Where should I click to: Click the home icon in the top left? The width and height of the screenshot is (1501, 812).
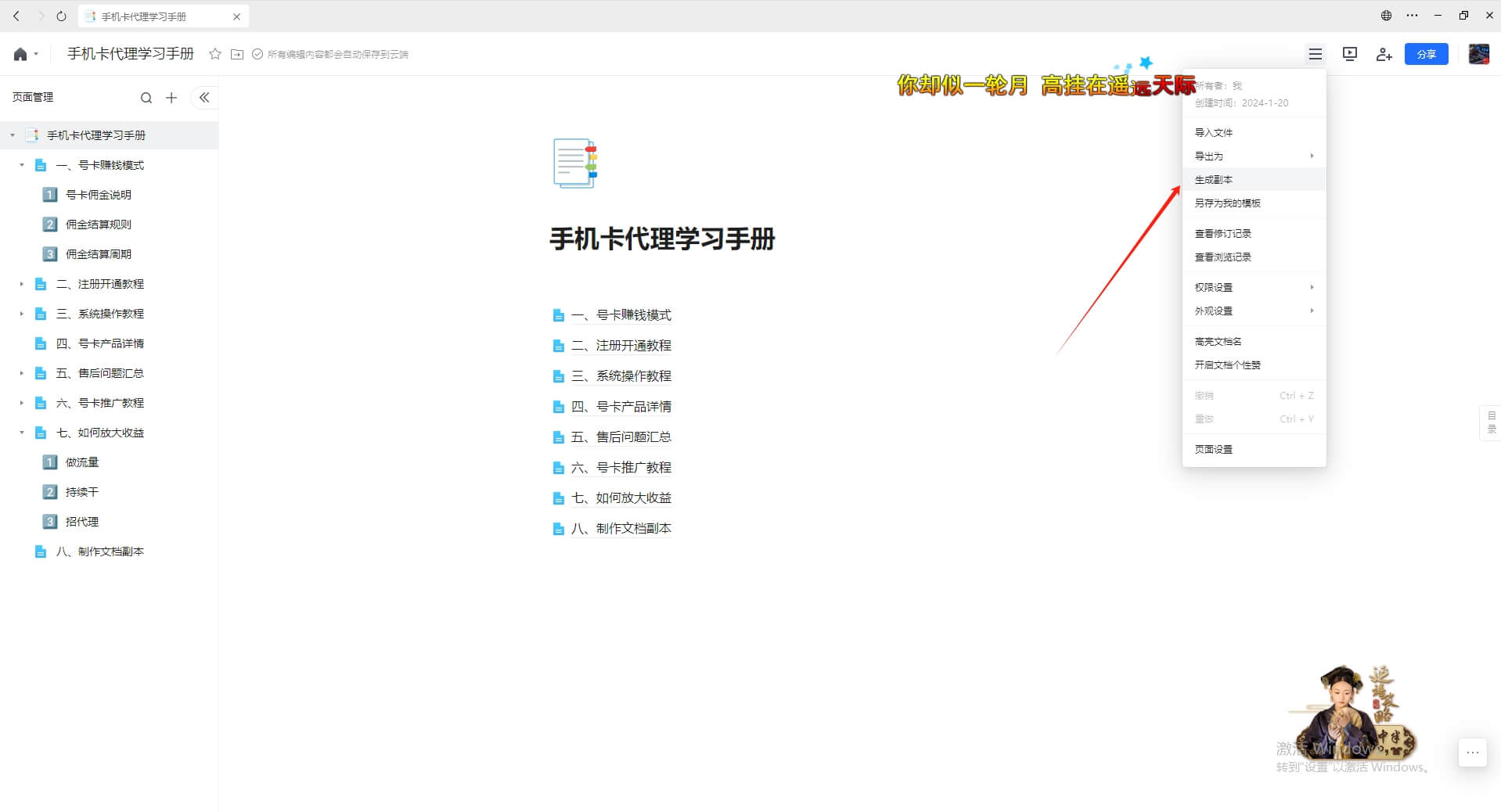pos(20,54)
